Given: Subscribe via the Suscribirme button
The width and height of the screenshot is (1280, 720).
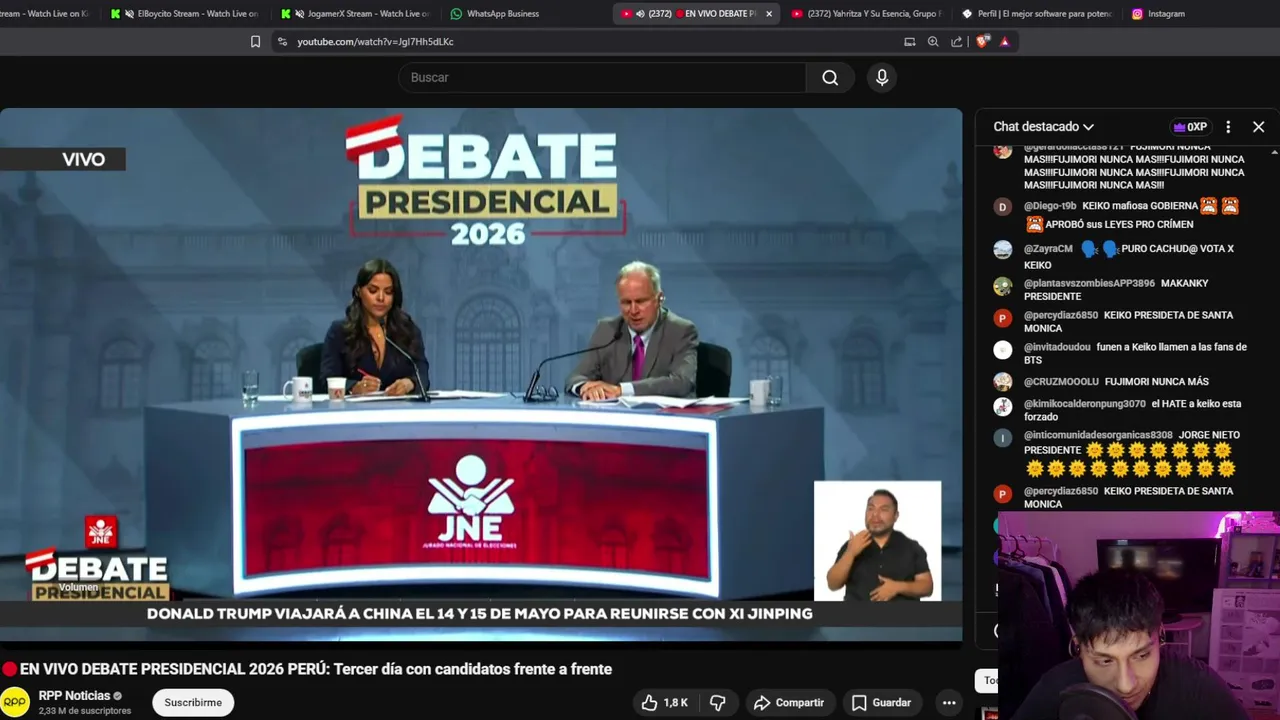Looking at the screenshot, I should [x=193, y=702].
